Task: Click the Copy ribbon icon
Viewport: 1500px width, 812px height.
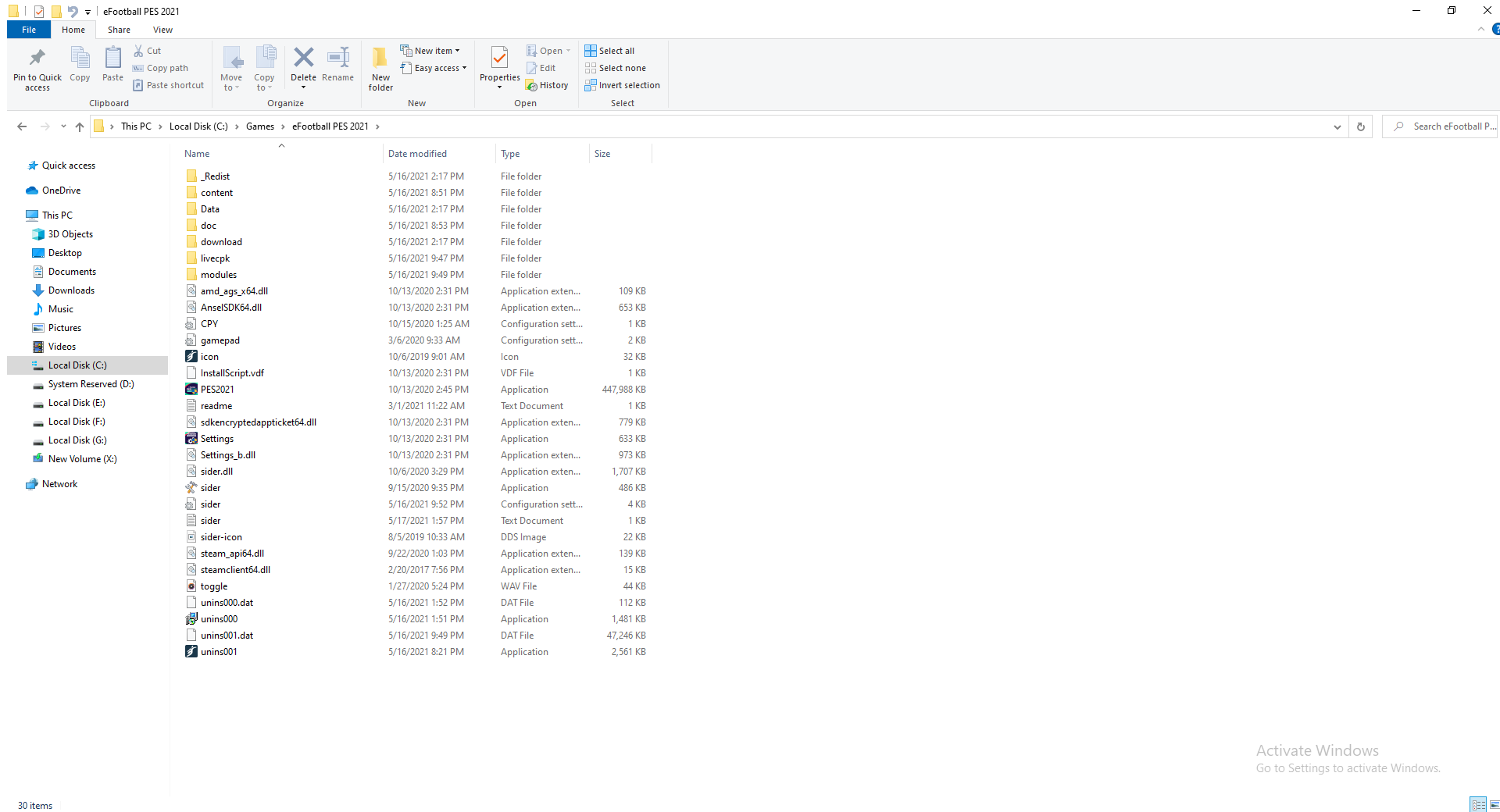Action: pos(80,58)
